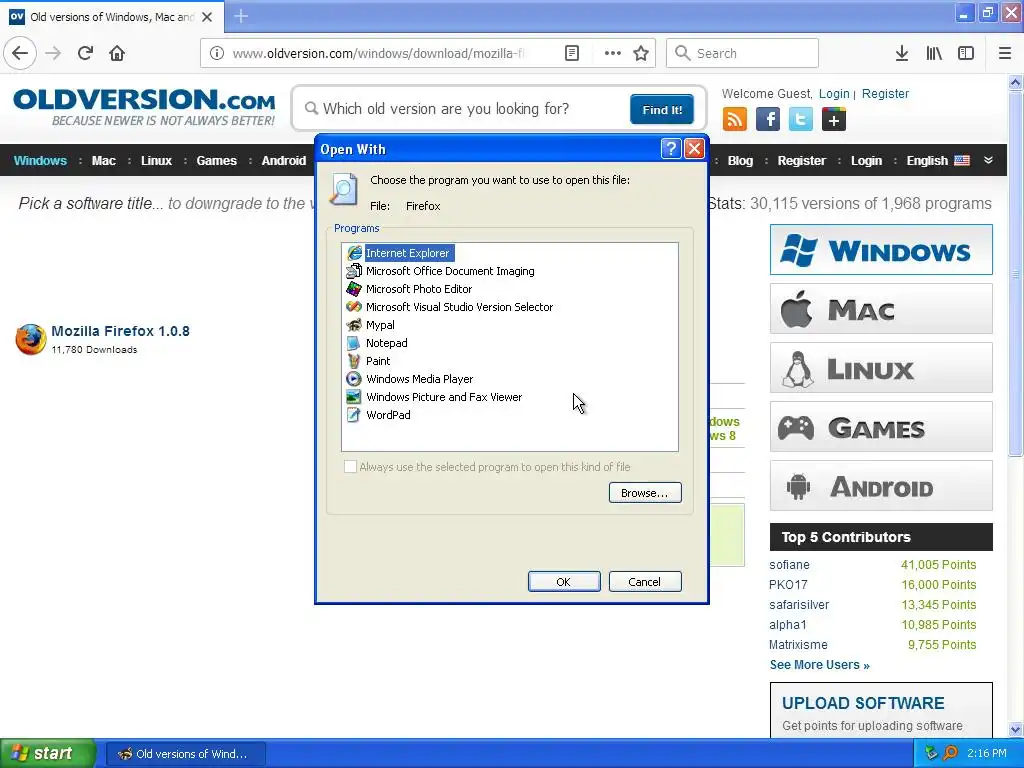Click the Find It! button
The height and width of the screenshot is (768, 1024).
[x=662, y=109]
